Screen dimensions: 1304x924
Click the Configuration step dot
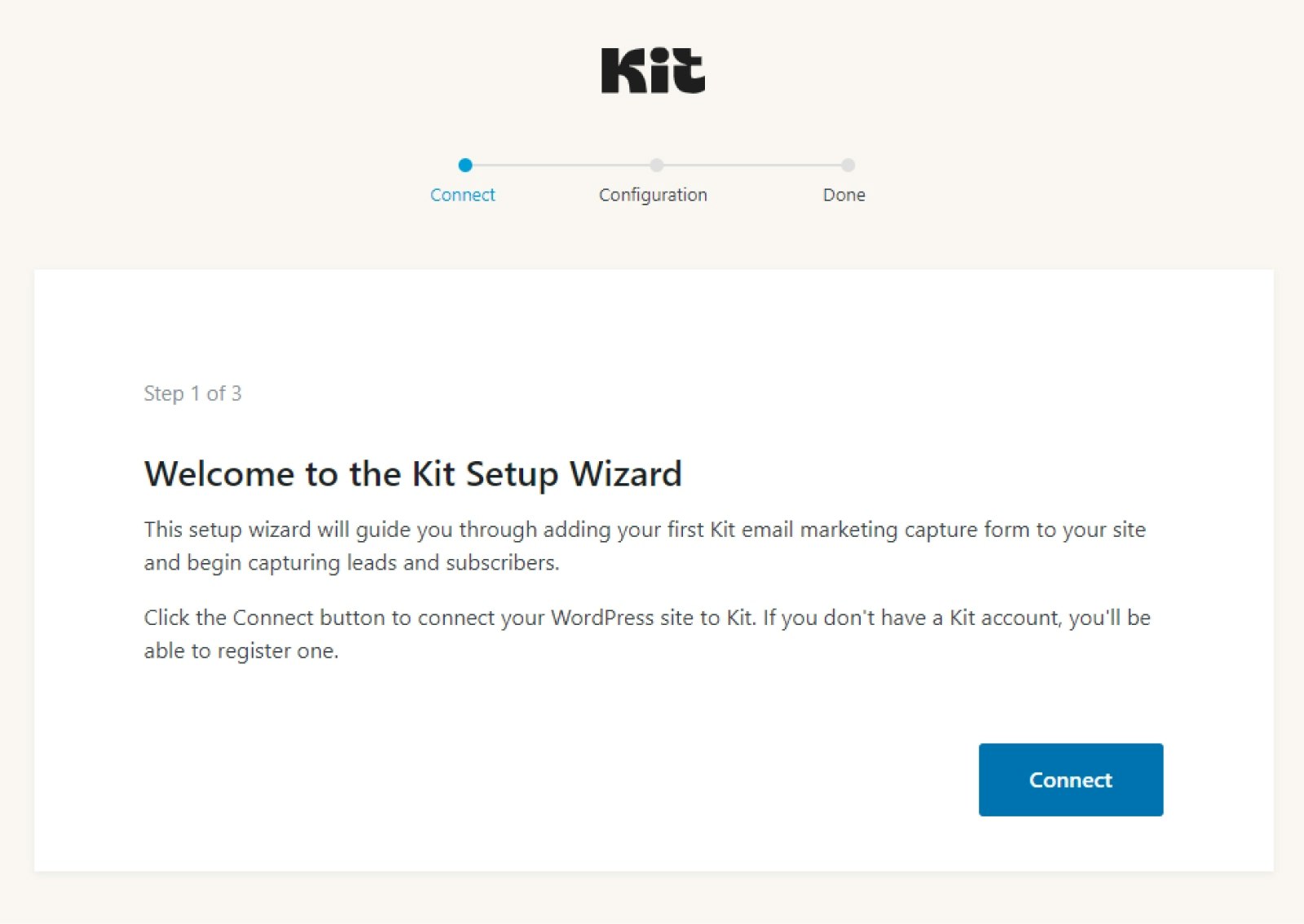[656, 165]
